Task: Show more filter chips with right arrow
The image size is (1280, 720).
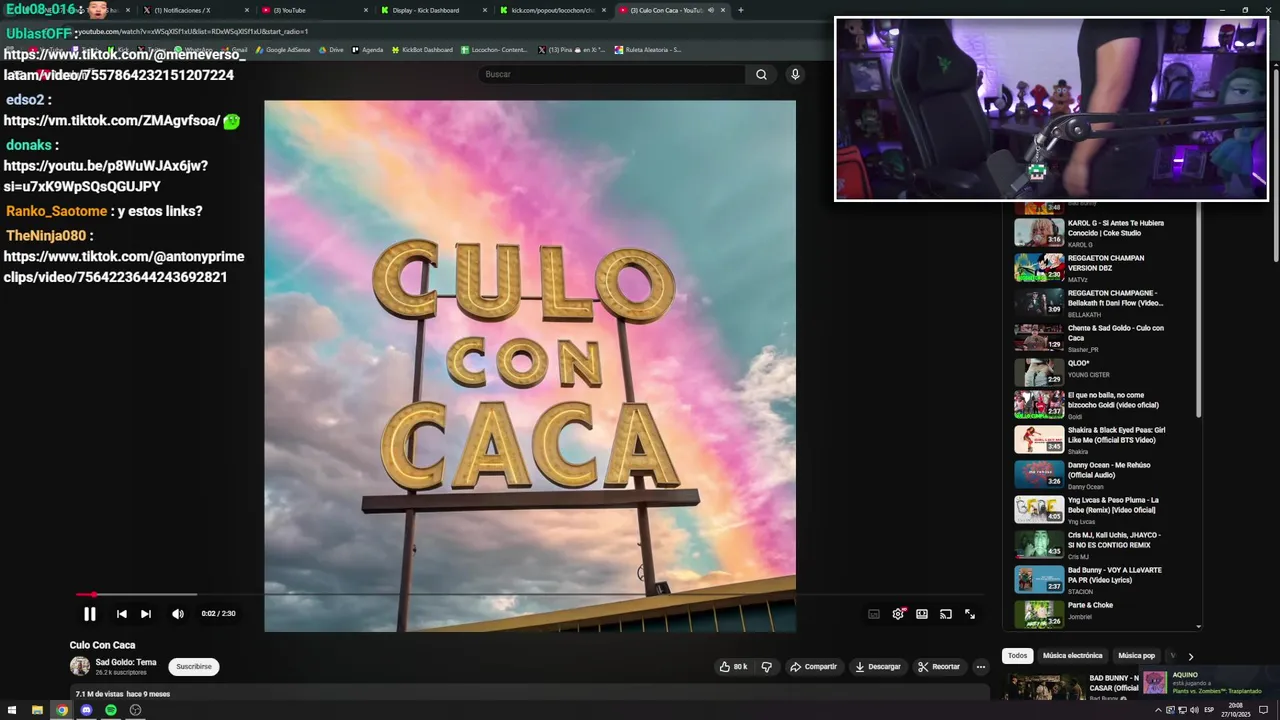Action: (1190, 656)
